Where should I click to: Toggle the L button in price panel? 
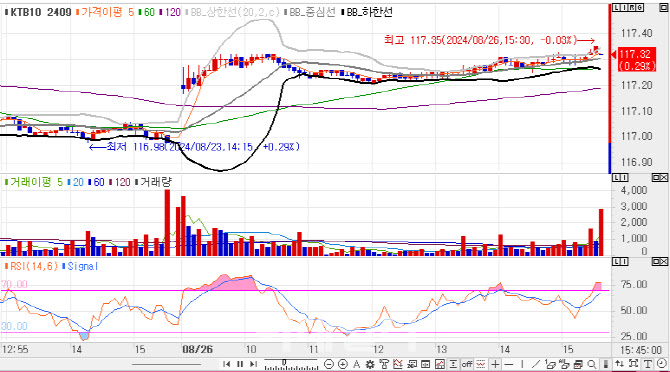[616, 7]
